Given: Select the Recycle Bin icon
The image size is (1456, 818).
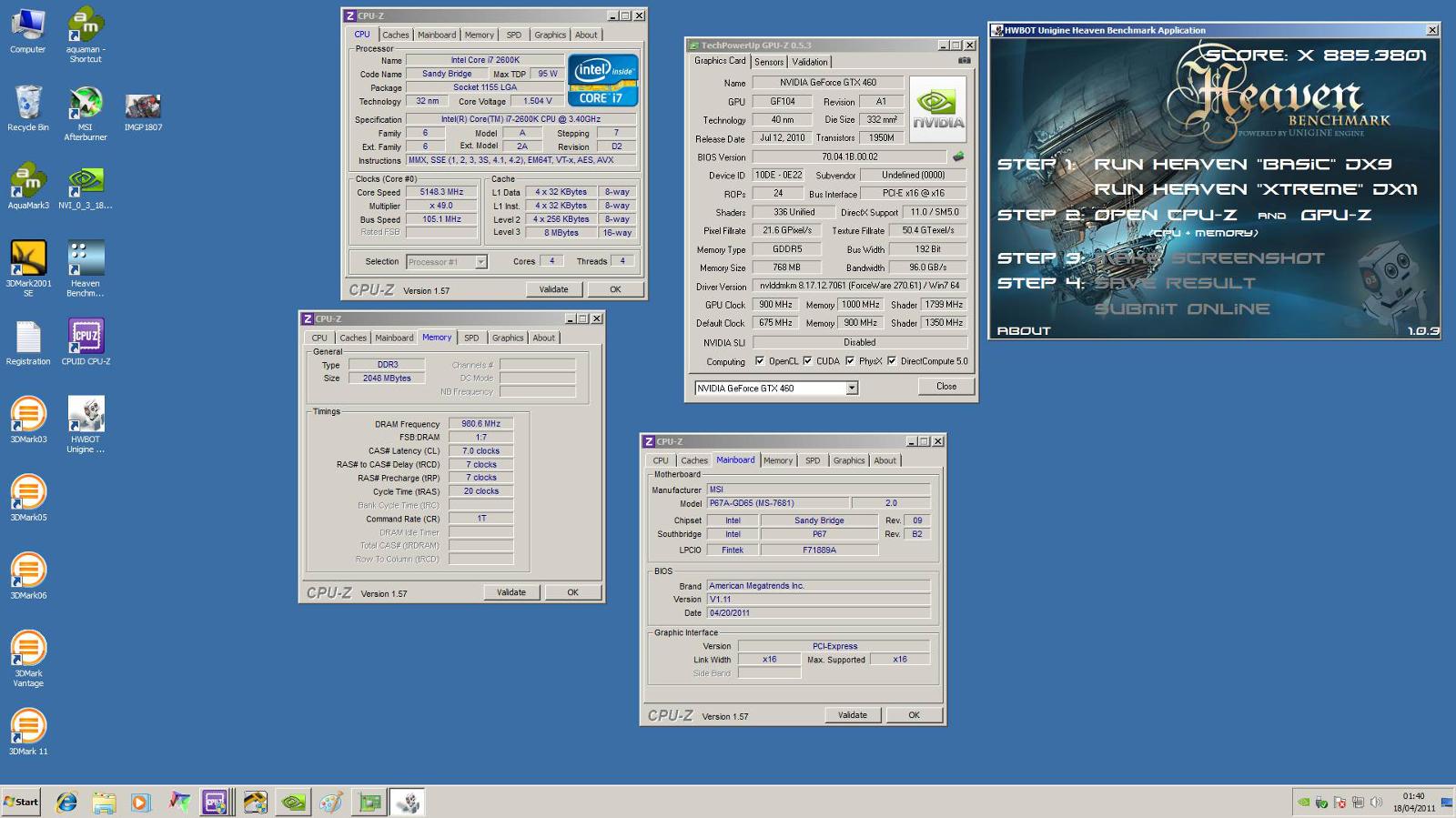Looking at the screenshot, I should (28, 109).
